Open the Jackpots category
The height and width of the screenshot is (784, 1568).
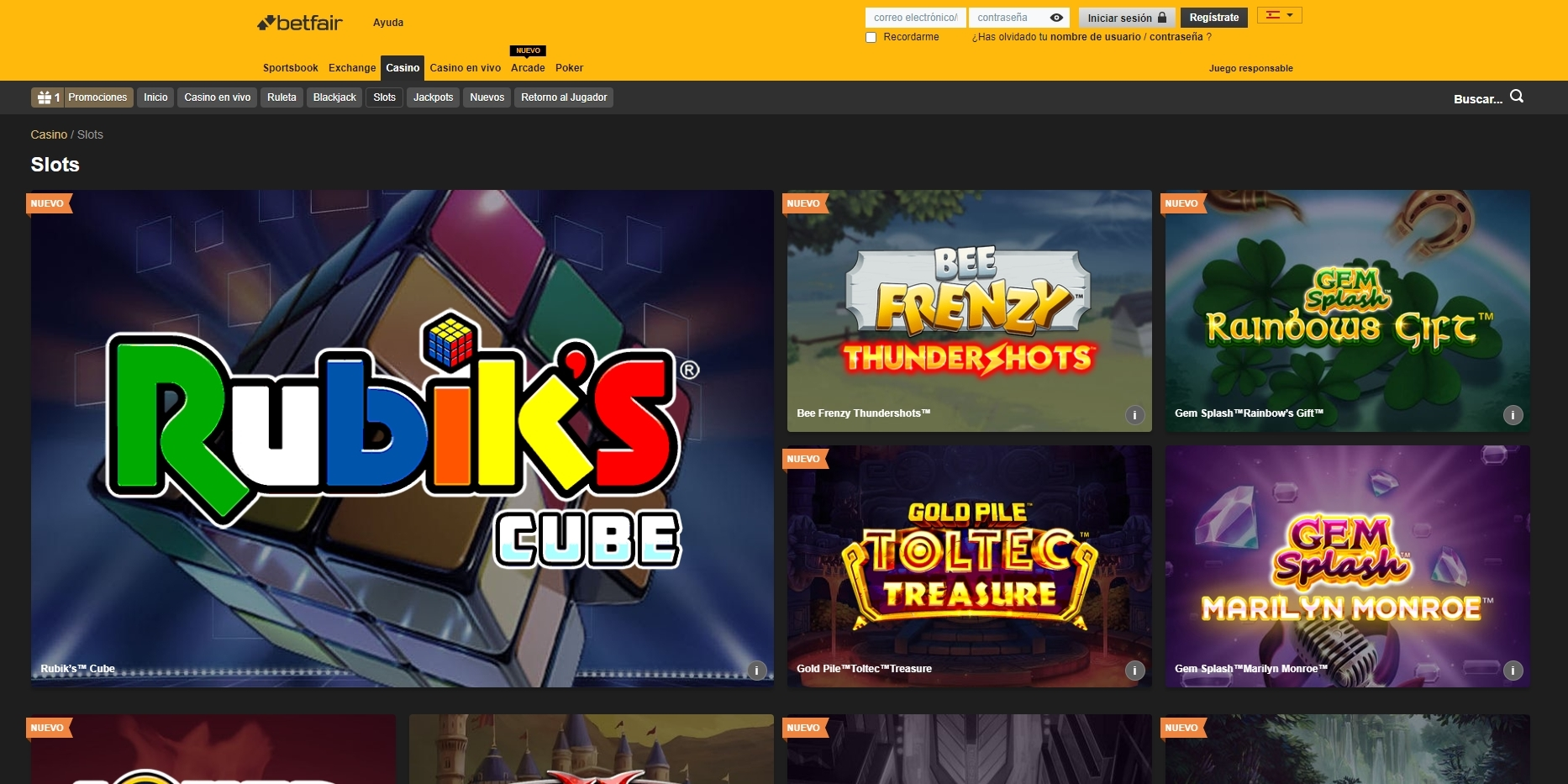point(433,97)
